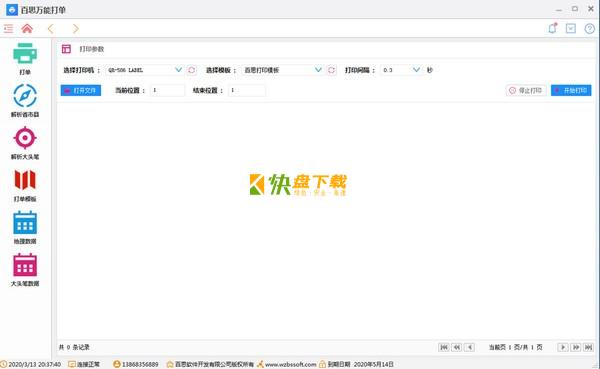Click the 共 0 条记录 record count
This screenshot has height=369, width=600.
pos(74,347)
